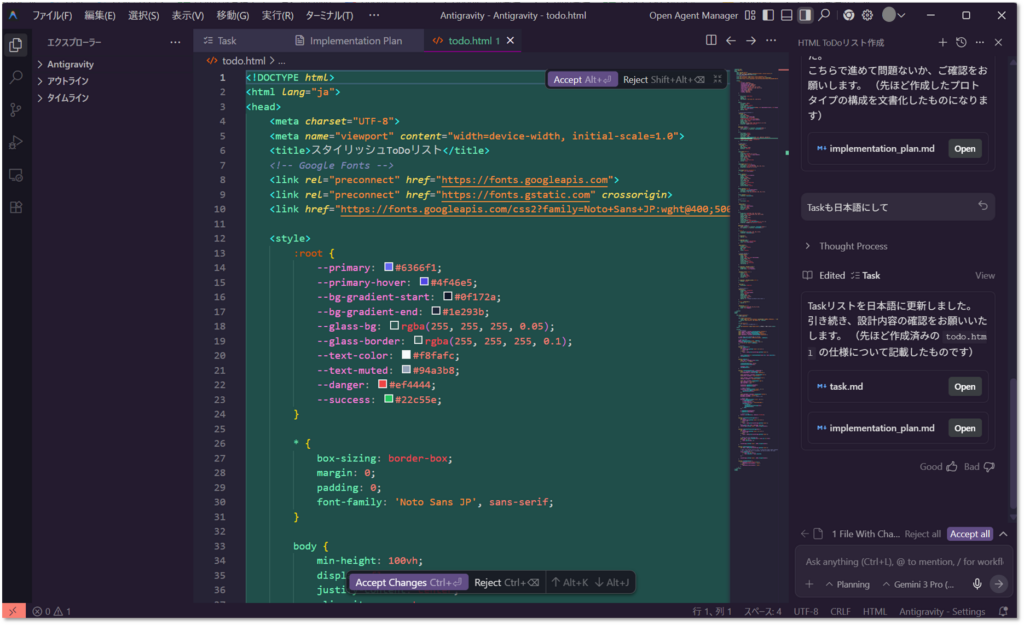Open chat history clock icon
The height and width of the screenshot is (625, 1024).
point(961,43)
